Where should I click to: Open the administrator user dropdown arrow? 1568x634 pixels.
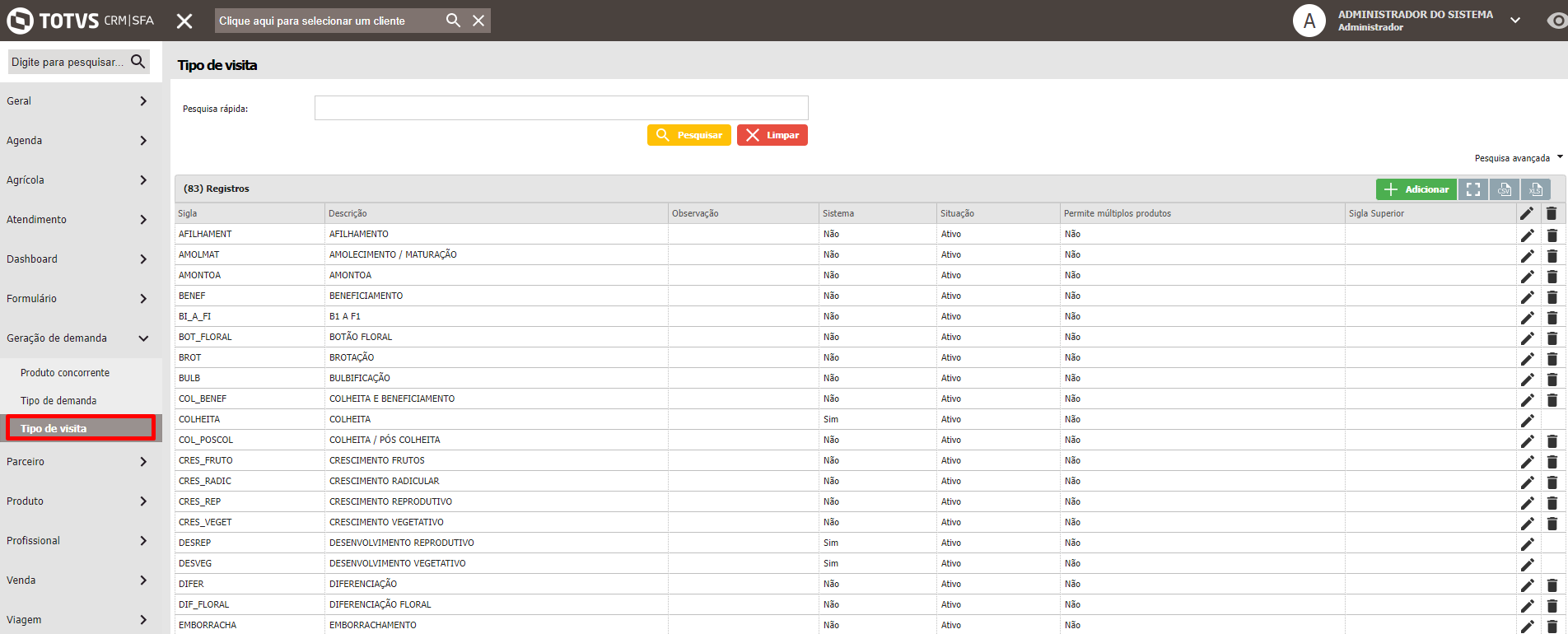click(1515, 21)
